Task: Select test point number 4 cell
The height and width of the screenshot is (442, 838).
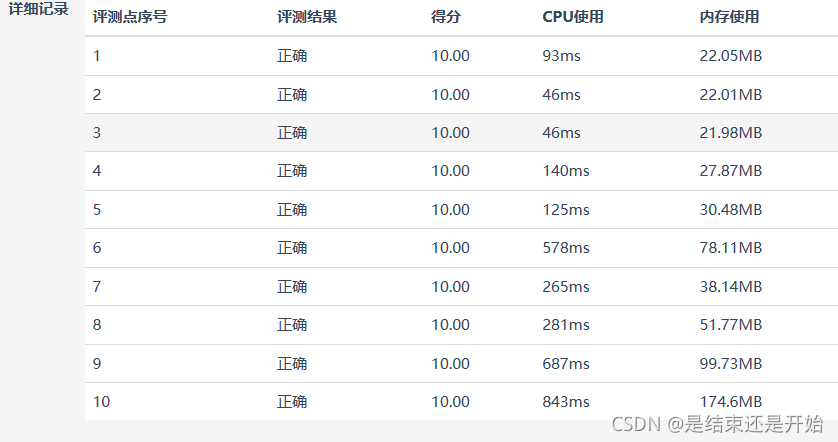Action: (97, 171)
